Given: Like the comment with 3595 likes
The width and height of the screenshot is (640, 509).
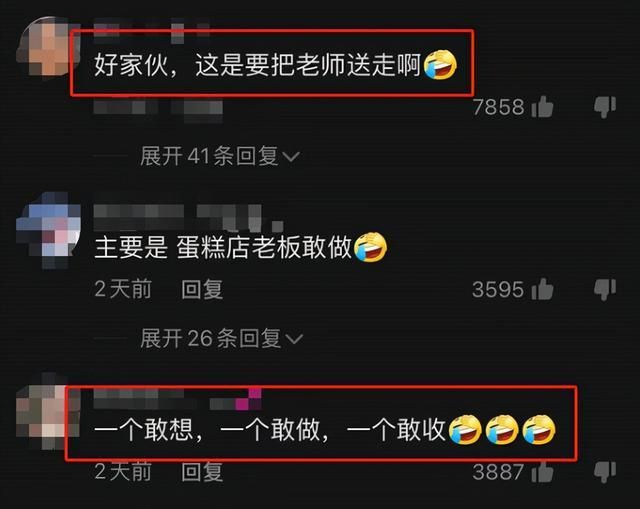Looking at the screenshot, I should pyautogui.click(x=542, y=289).
